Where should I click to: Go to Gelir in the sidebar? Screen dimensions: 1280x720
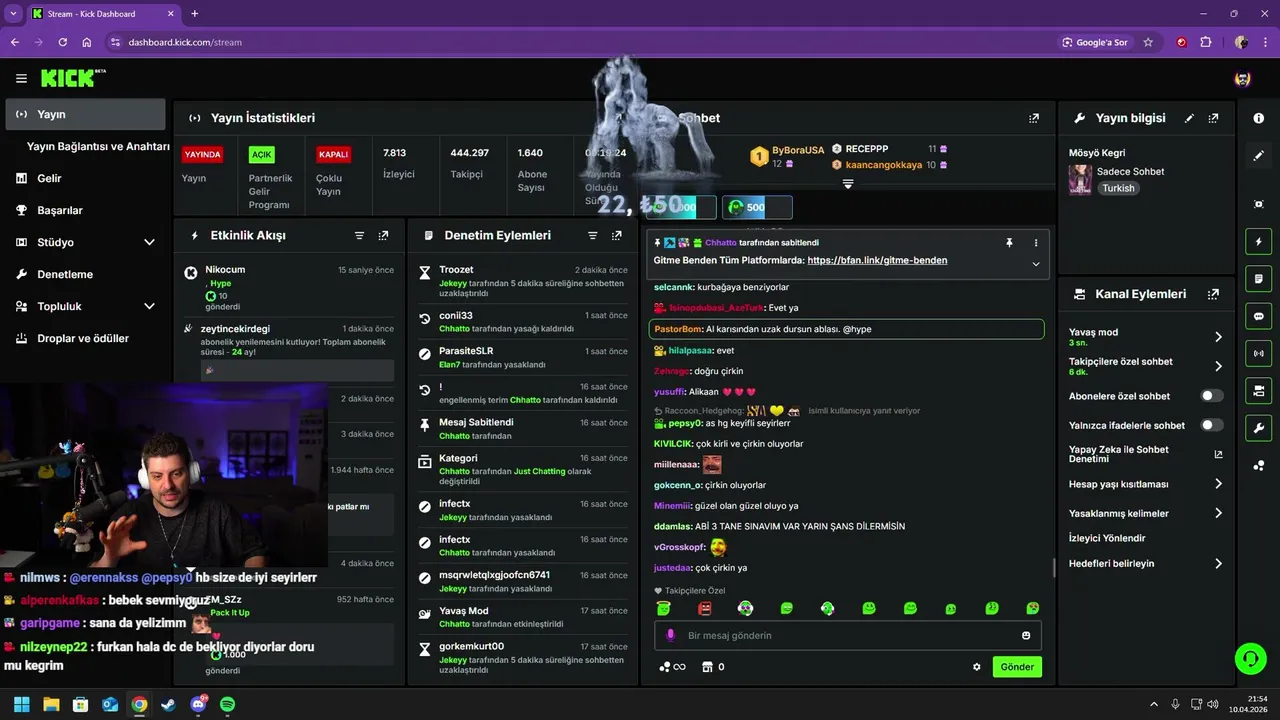[86, 178]
